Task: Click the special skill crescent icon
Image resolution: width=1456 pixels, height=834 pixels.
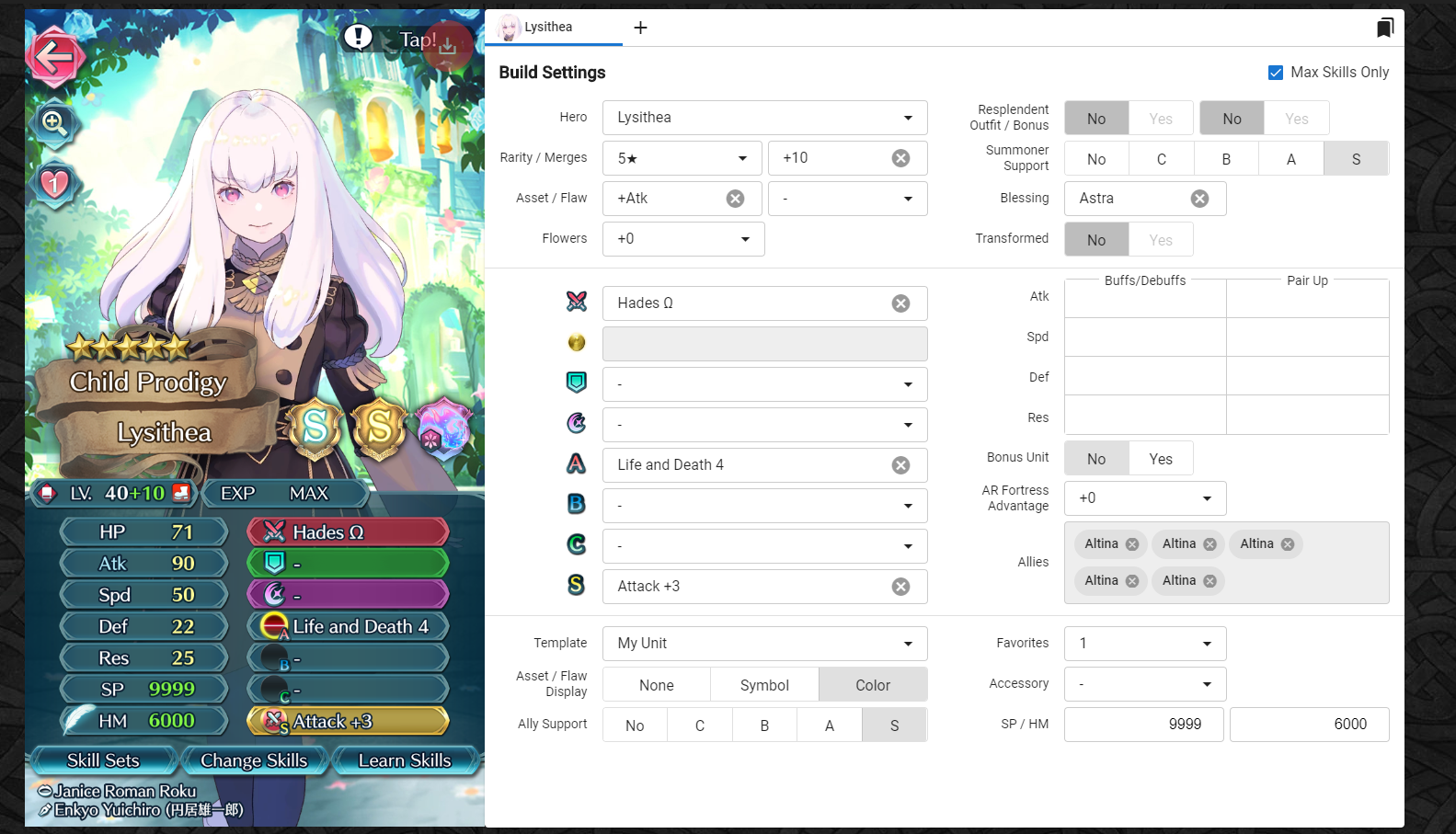Action: click(x=577, y=423)
